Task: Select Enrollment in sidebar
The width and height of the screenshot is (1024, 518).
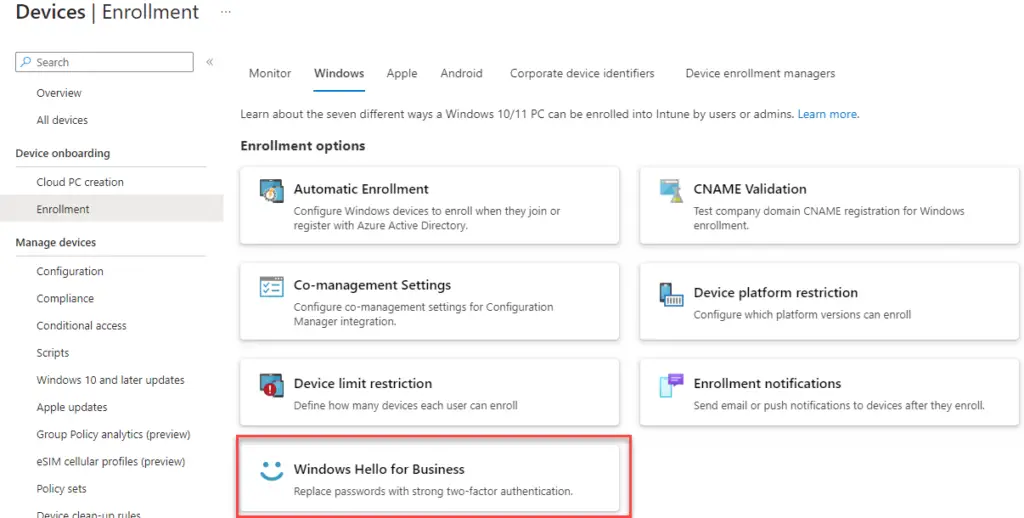Action: [112, 209]
